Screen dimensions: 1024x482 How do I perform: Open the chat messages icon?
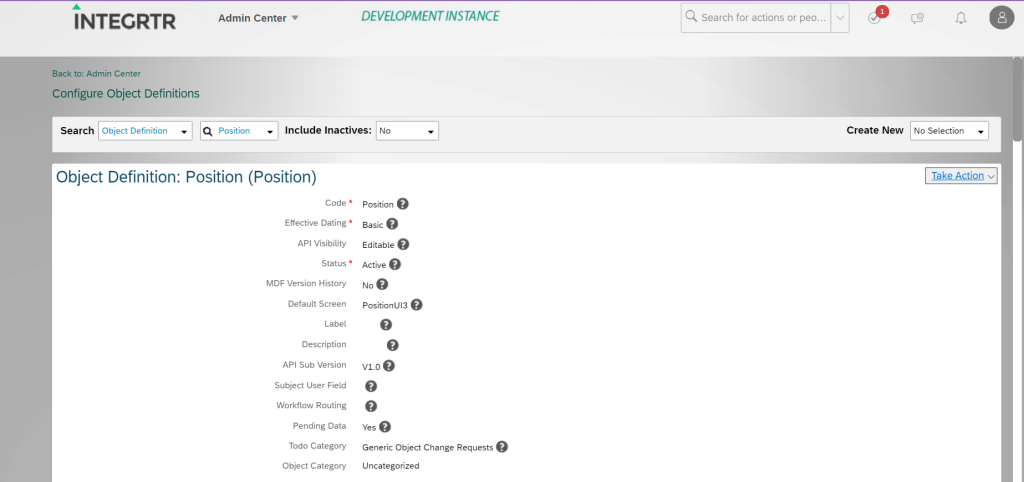click(917, 18)
